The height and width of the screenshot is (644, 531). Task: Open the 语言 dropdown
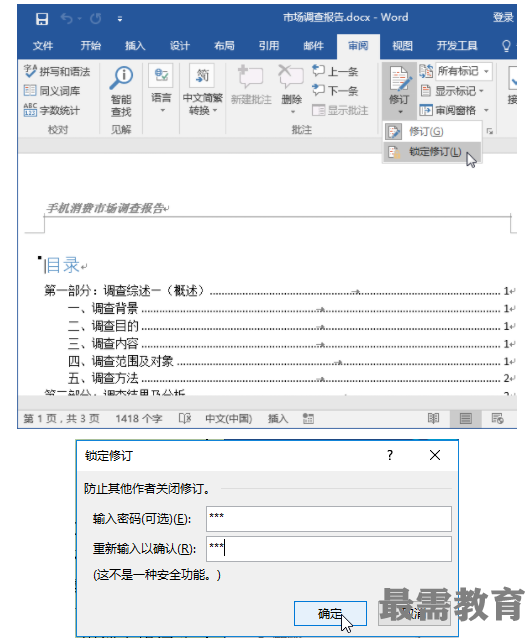[x=161, y=89]
